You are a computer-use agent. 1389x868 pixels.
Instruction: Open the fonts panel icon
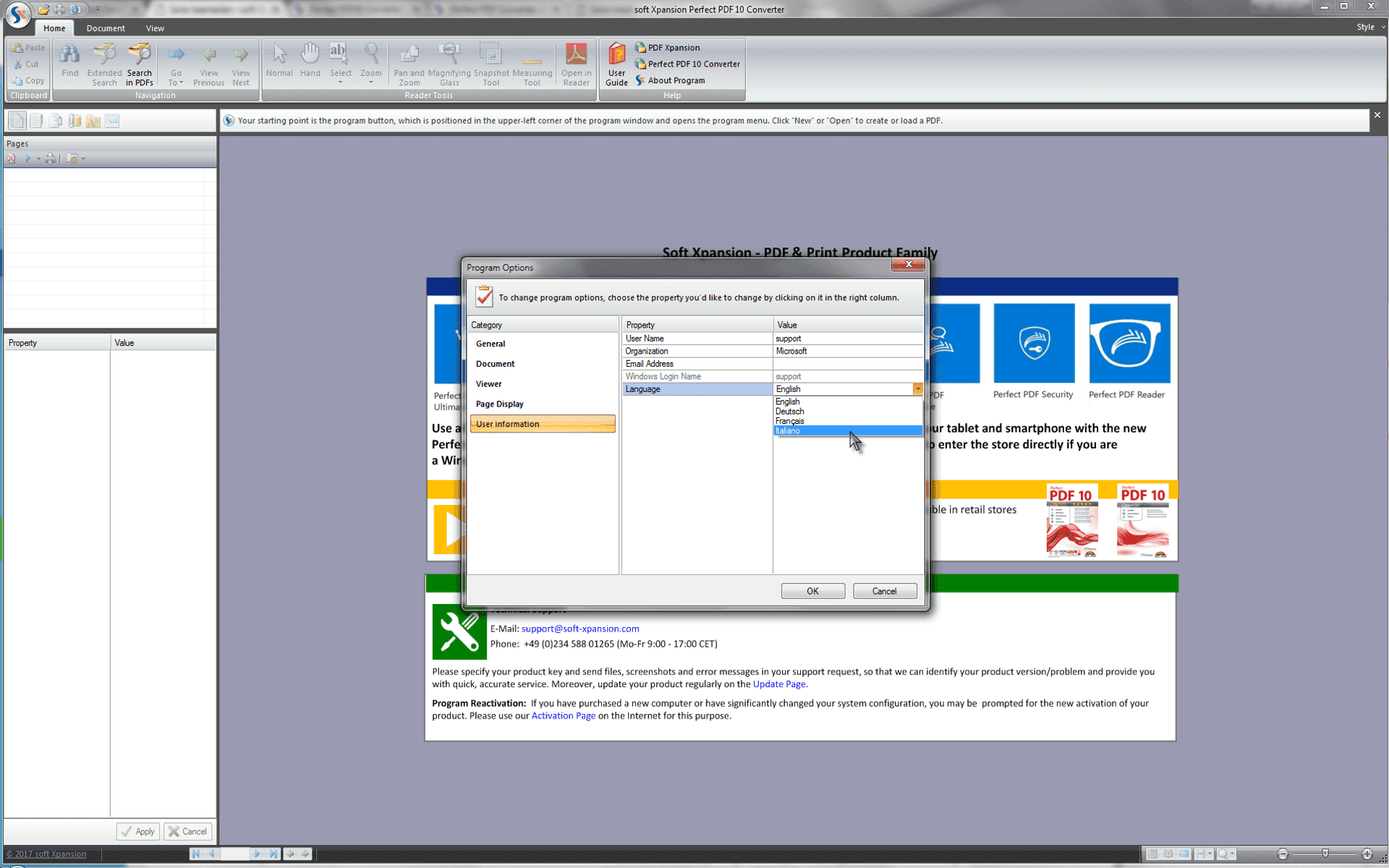pyautogui.click(x=93, y=121)
